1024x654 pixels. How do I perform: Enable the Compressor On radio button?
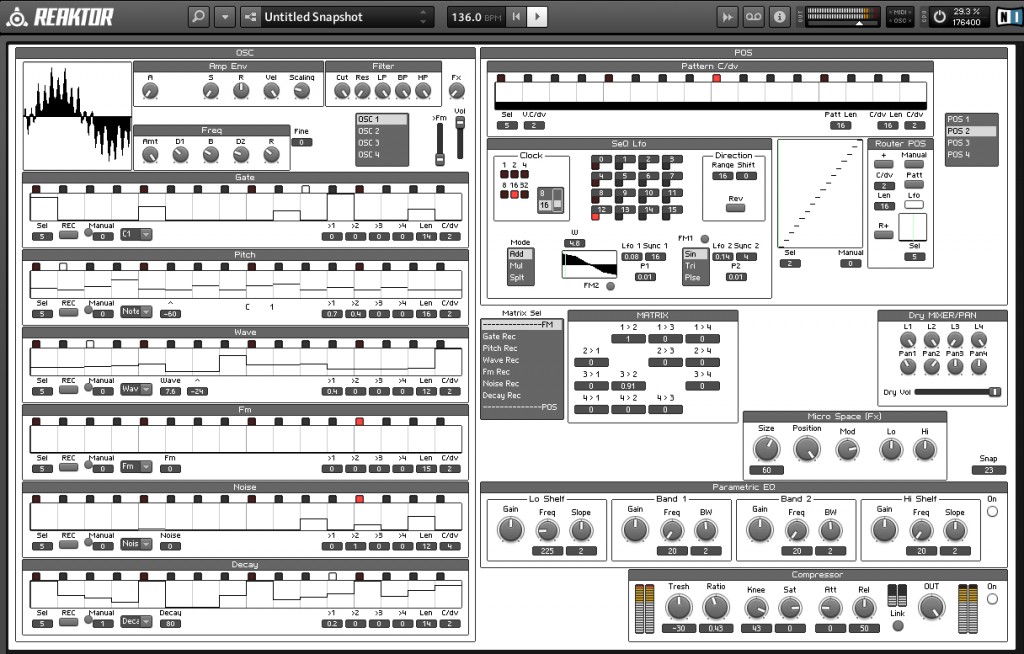[x=992, y=599]
